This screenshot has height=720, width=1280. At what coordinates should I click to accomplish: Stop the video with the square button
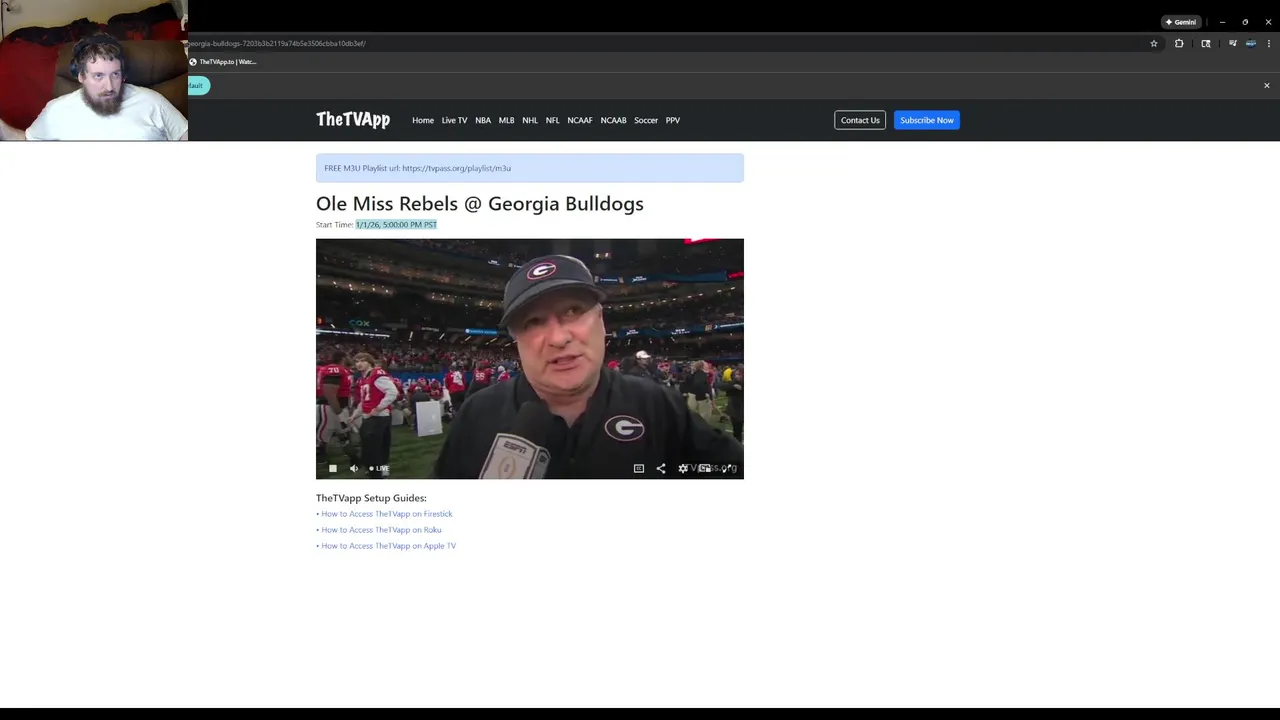[x=333, y=468]
